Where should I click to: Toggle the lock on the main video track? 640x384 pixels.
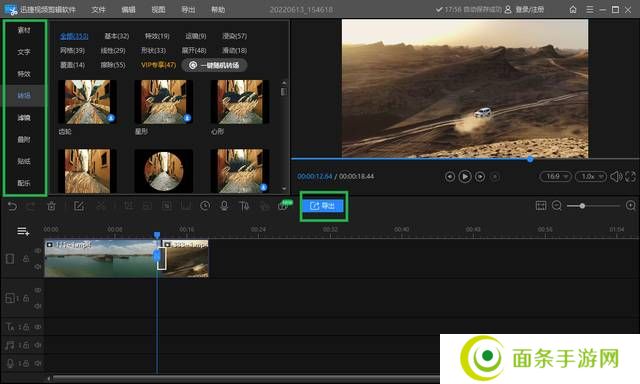tap(26, 259)
